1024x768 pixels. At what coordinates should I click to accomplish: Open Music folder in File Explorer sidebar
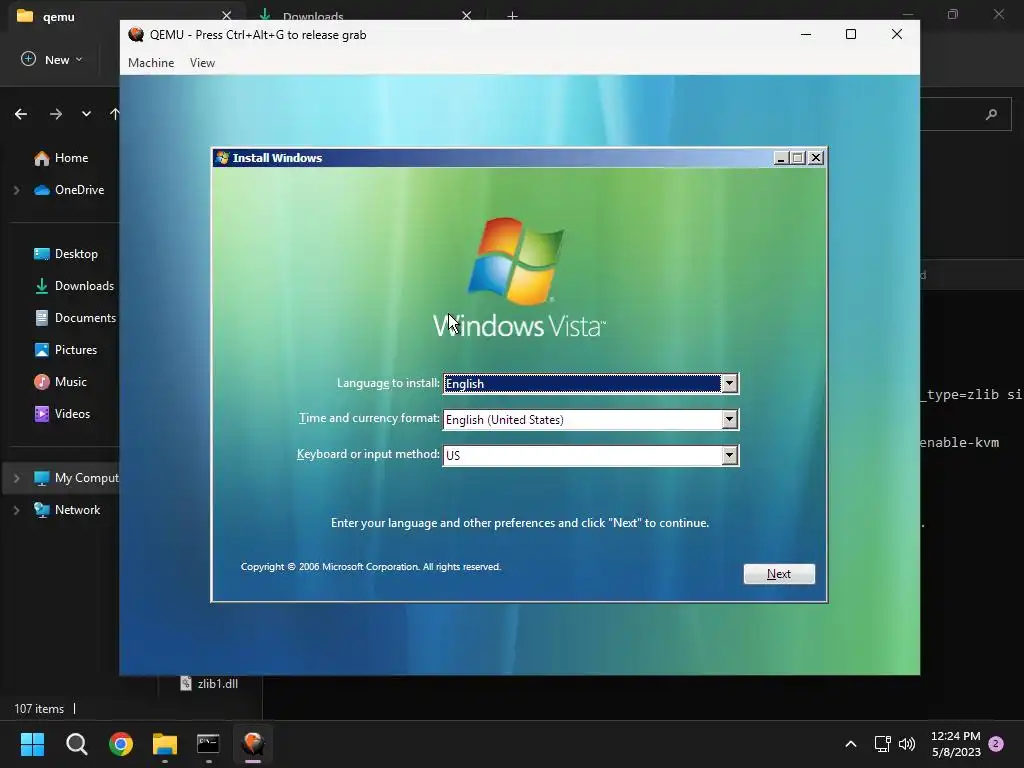pyautogui.click(x=61, y=382)
